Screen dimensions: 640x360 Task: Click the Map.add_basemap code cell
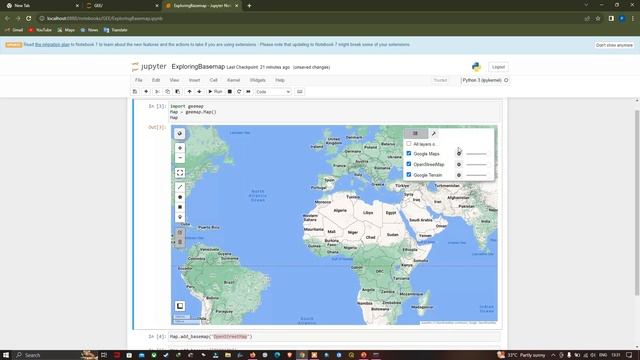pos(334,337)
